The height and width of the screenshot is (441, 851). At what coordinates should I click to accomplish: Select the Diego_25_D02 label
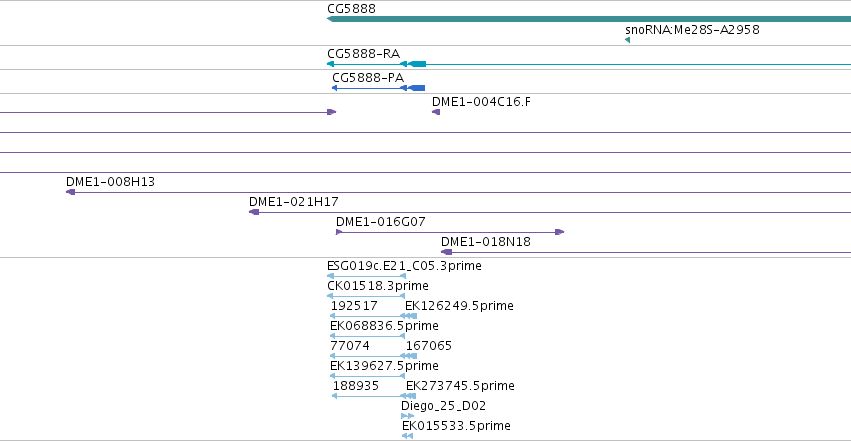click(443, 406)
